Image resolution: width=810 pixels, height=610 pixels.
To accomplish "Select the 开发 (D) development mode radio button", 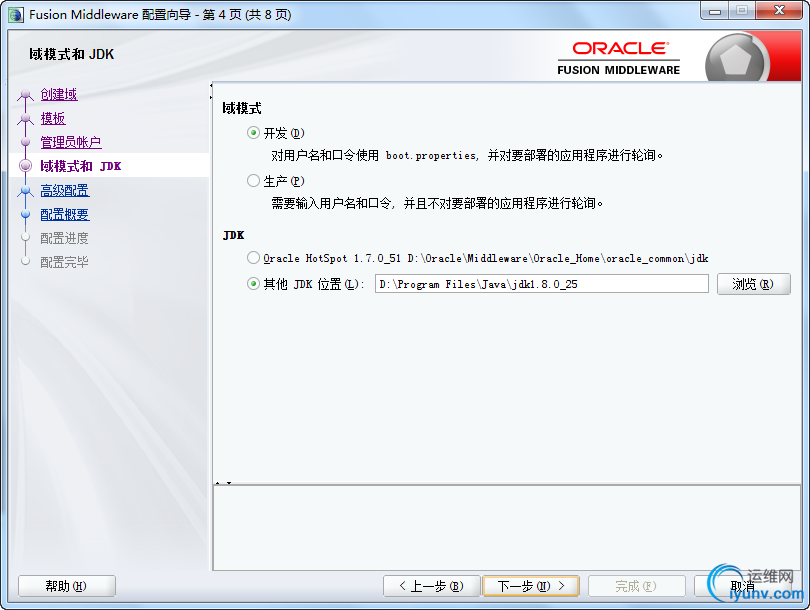I will click(253, 133).
